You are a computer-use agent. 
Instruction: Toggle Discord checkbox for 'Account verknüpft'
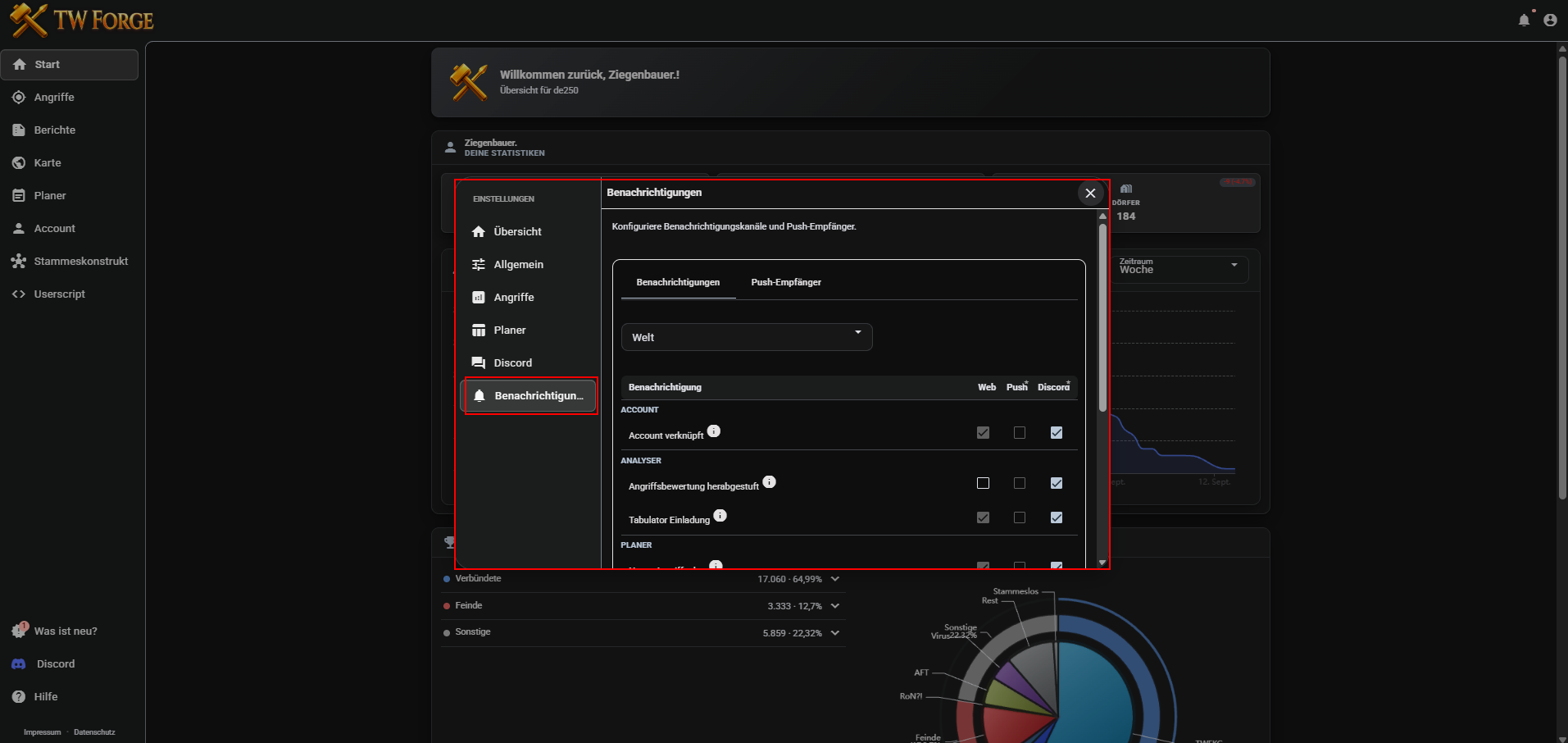(x=1057, y=433)
